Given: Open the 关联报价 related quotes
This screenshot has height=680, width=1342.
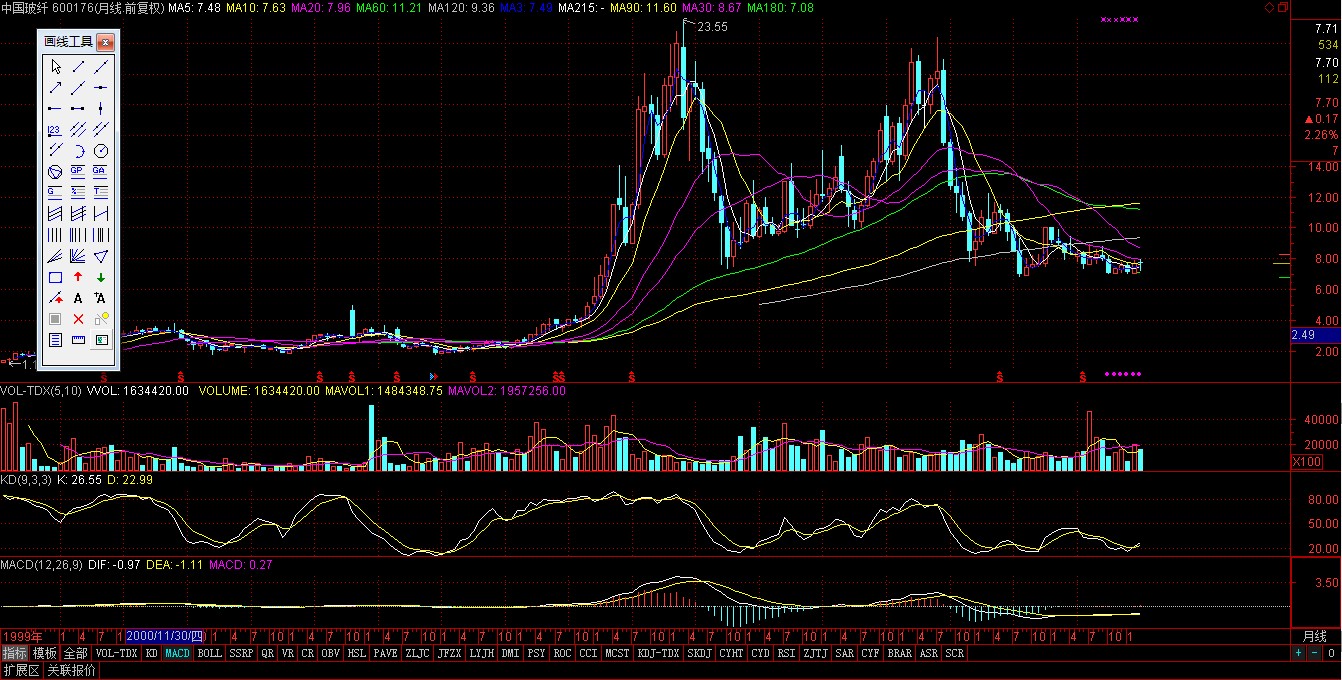Looking at the screenshot, I should coord(71,670).
